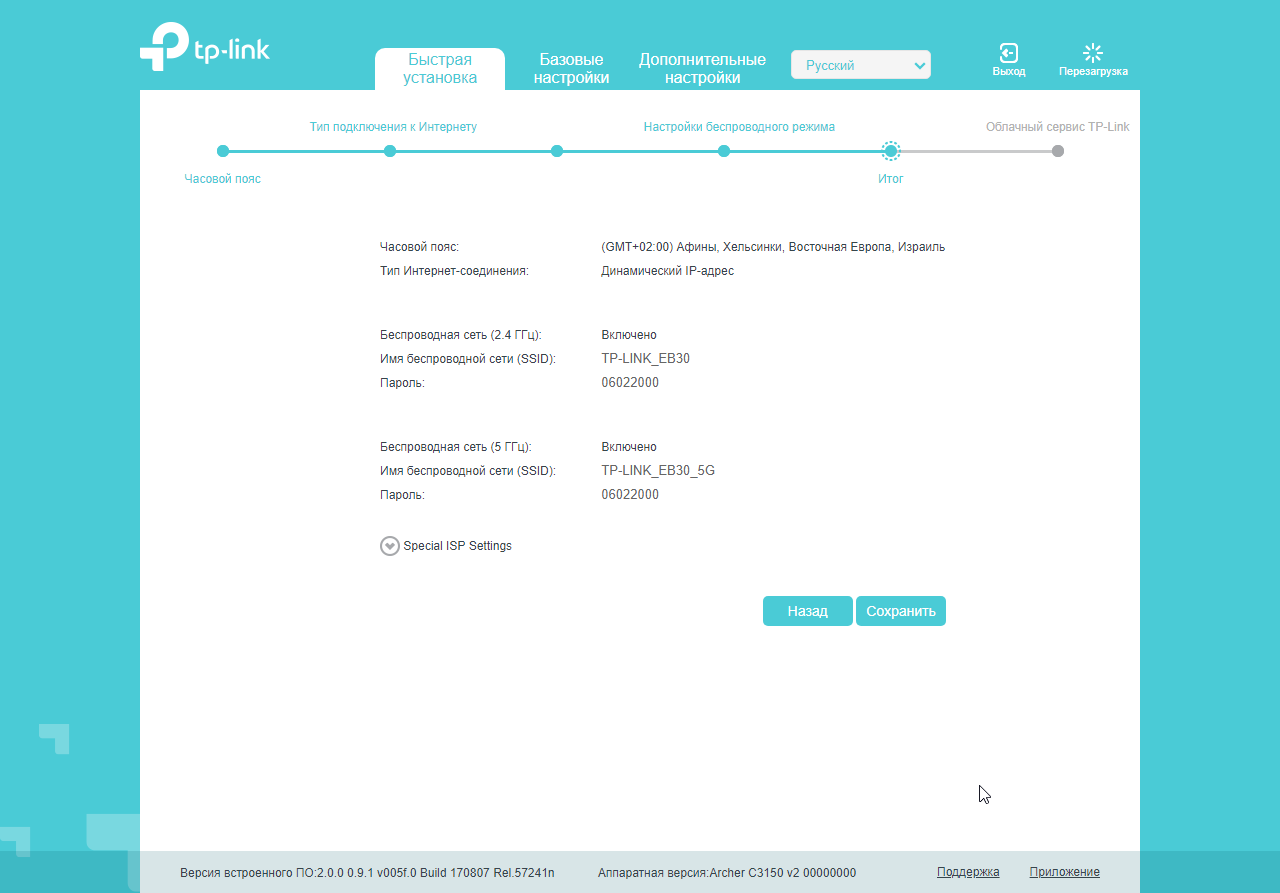Screen dimensions: 1280x893
Task: Click Динамический IP-адрес value
Action: pos(668,271)
